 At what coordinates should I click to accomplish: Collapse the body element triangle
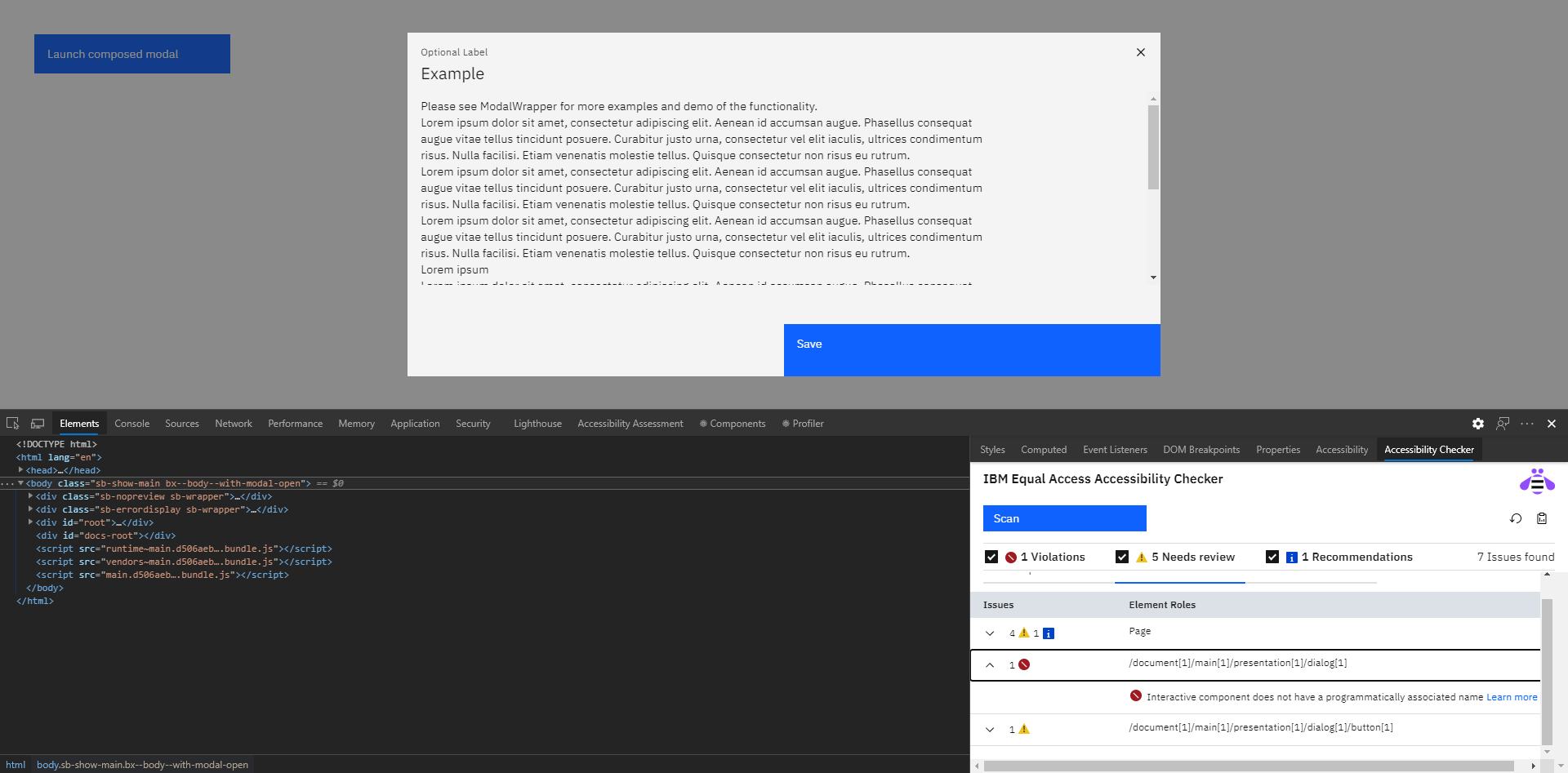pyautogui.click(x=20, y=483)
